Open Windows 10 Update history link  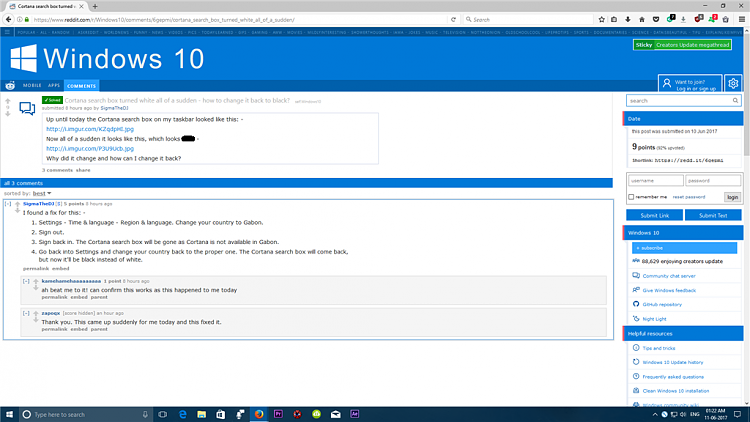(x=673, y=363)
